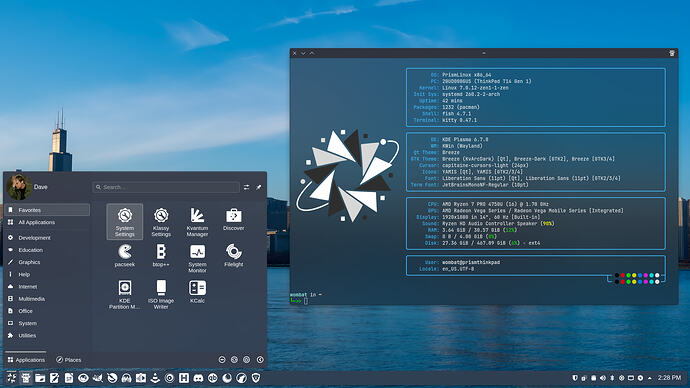Open Office category
This screenshot has width=690, height=388.
48,311
